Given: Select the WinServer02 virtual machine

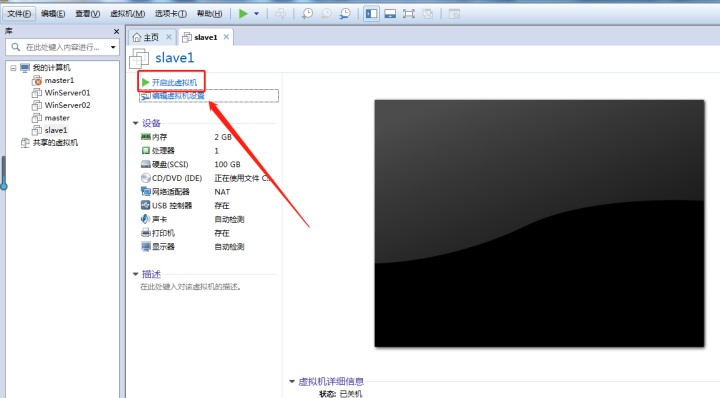Looking at the screenshot, I should 67,105.
